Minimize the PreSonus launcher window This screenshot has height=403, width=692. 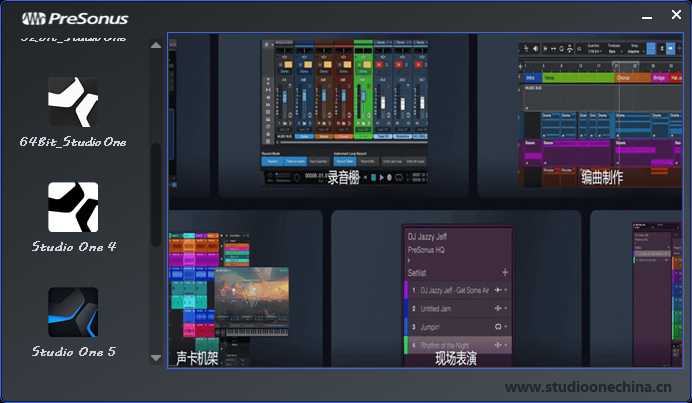[x=647, y=16]
